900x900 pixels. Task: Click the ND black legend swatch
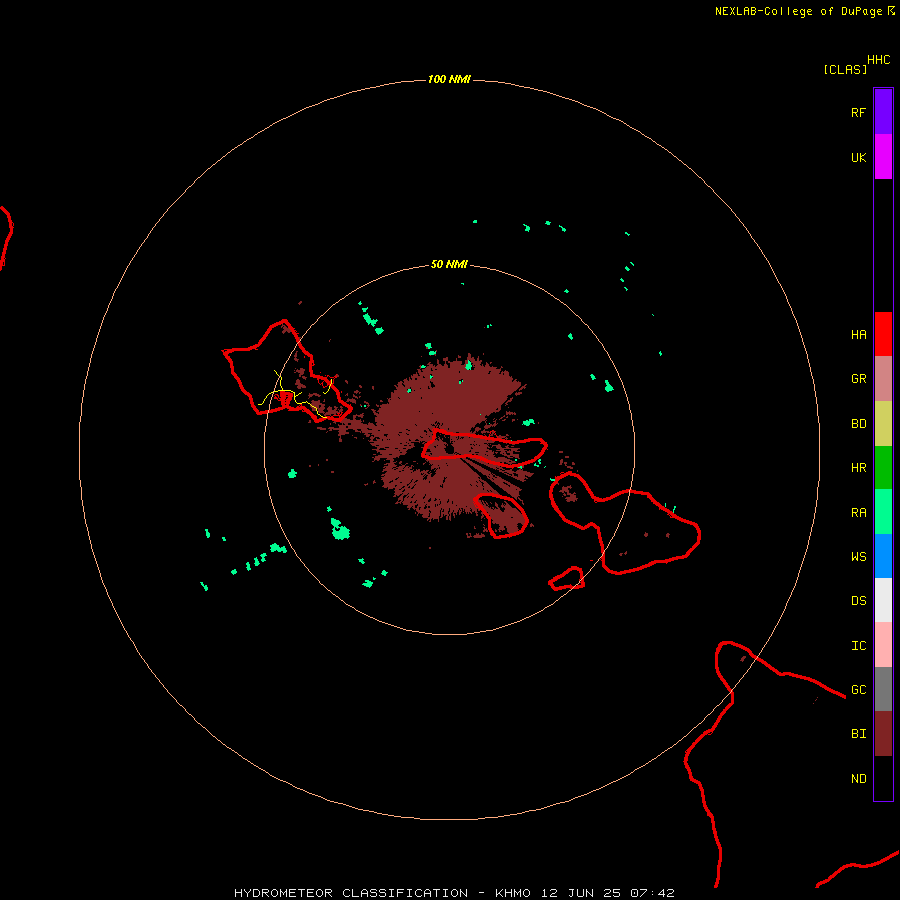click(883, 778)
